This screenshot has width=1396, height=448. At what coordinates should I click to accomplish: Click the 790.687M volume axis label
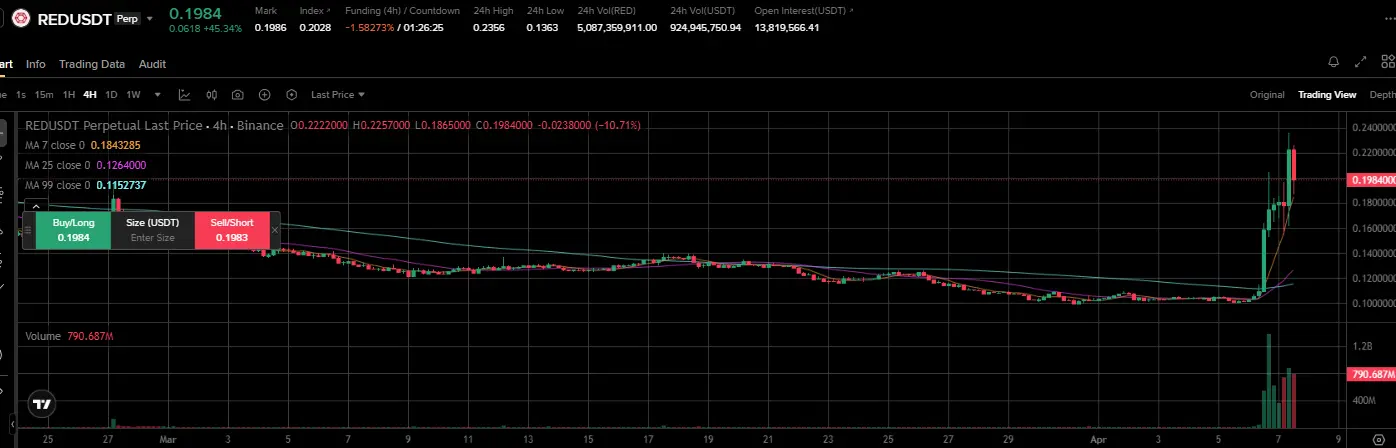1372,375
